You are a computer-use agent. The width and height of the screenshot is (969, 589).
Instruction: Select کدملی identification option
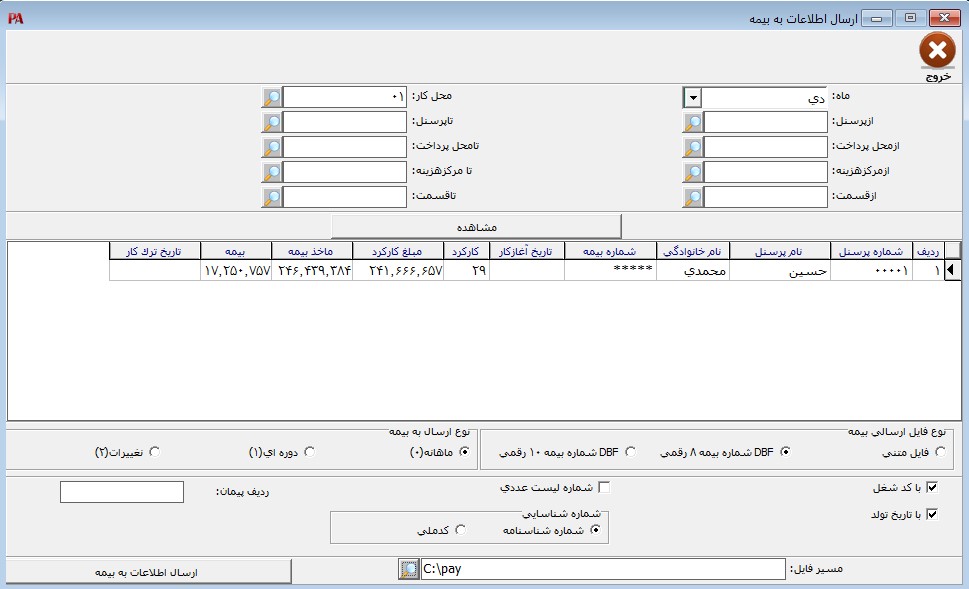pos(461,530)
